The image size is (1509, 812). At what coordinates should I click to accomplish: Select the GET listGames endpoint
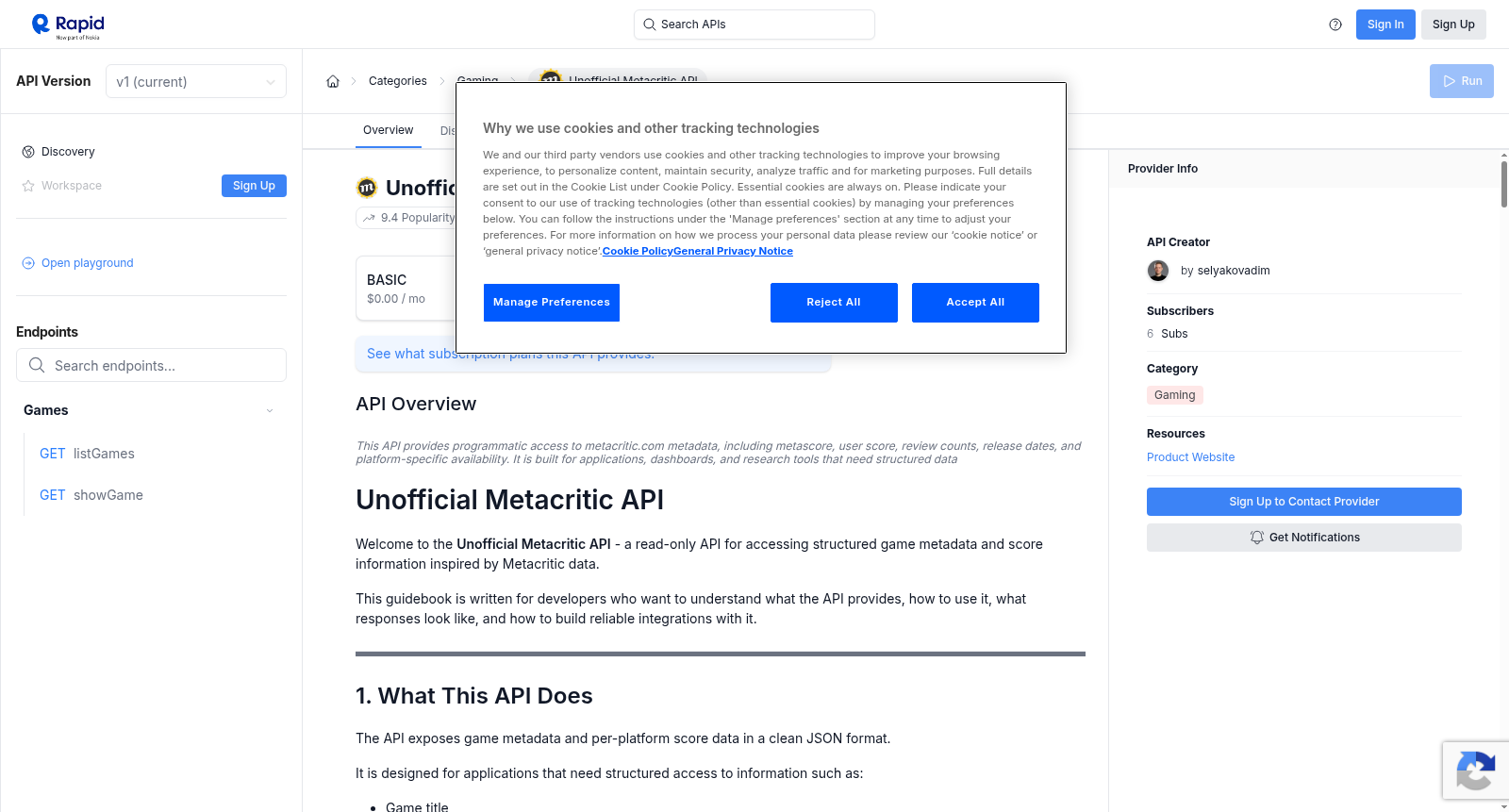(x=87, y=454)
